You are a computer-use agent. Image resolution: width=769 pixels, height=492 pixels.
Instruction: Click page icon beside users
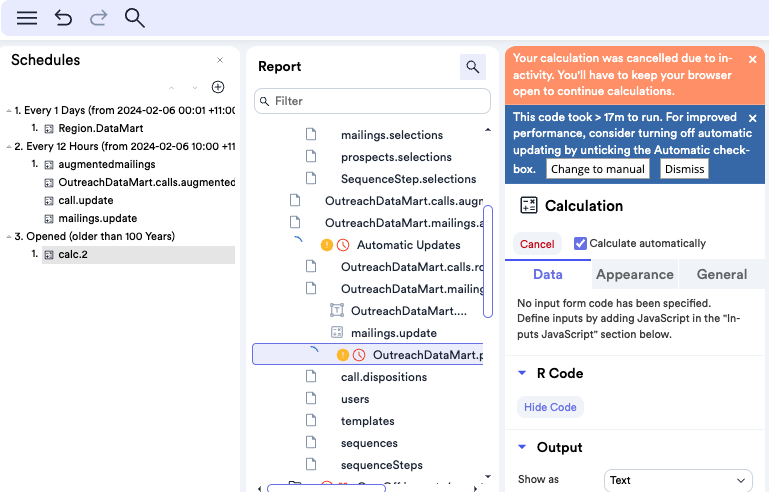[x=311, y=398]
